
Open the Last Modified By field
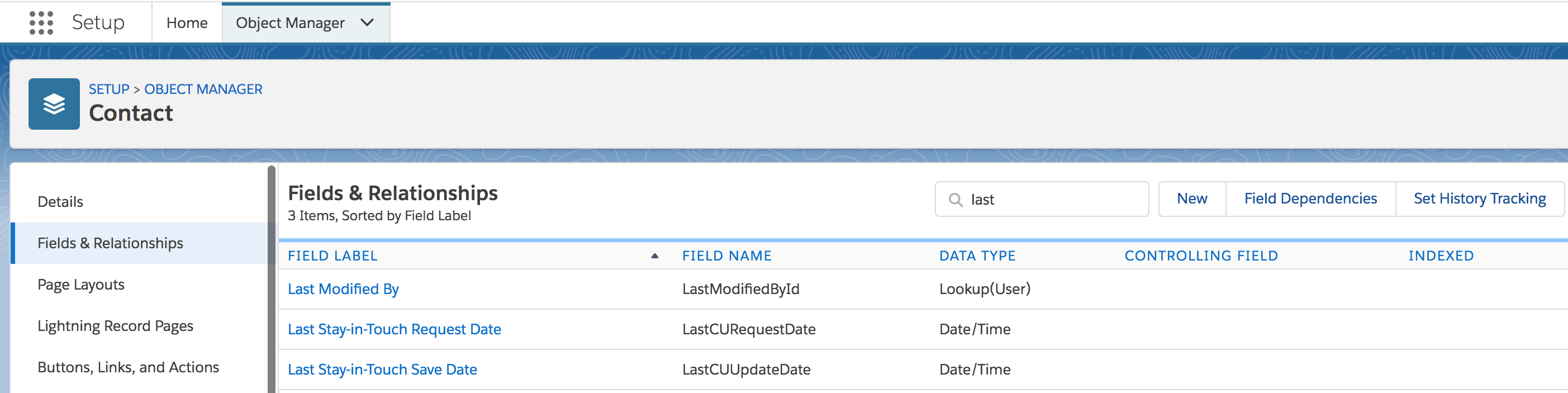point(343,289)
